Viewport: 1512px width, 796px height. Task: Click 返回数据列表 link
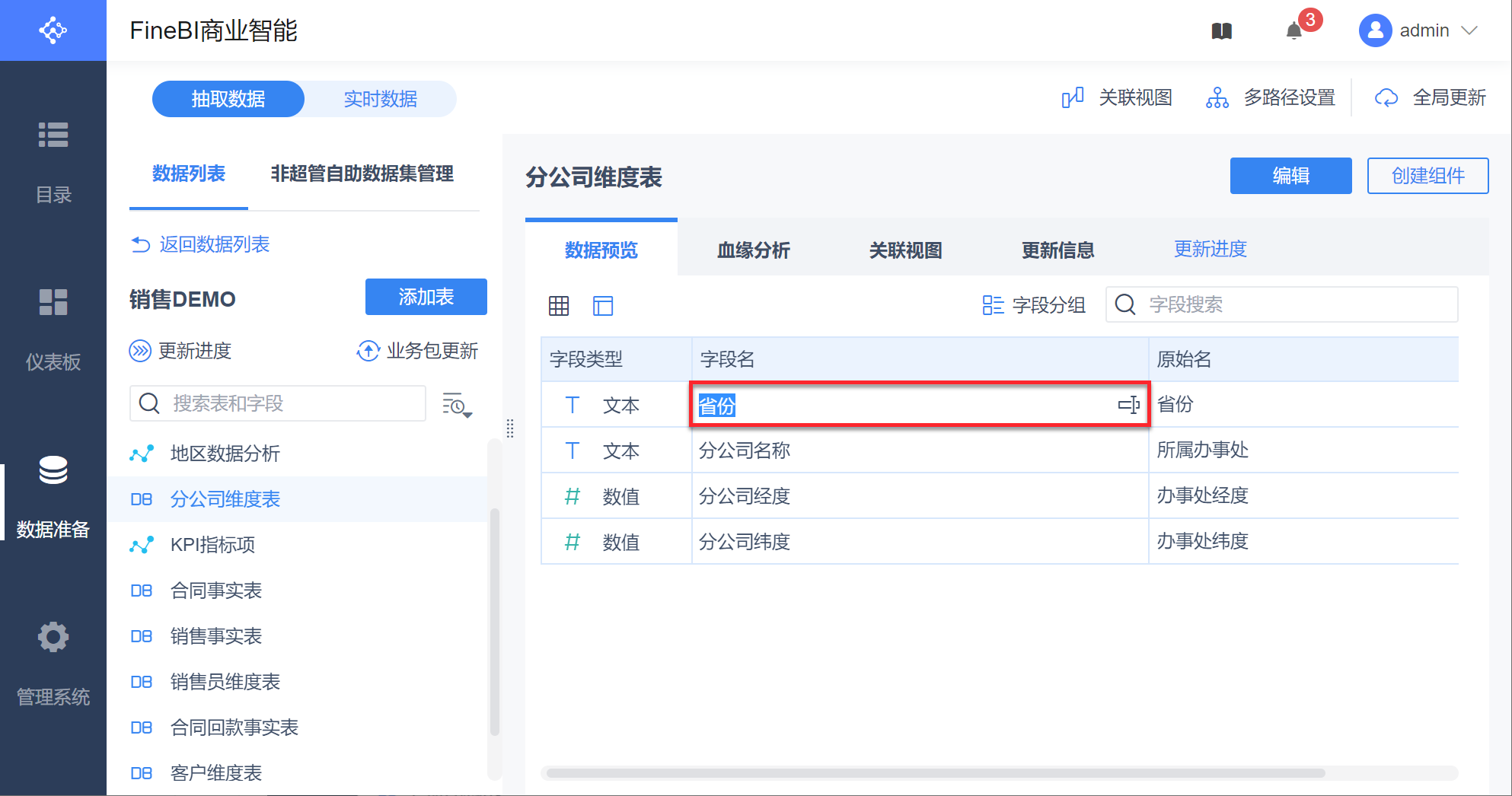coord(214,244)
